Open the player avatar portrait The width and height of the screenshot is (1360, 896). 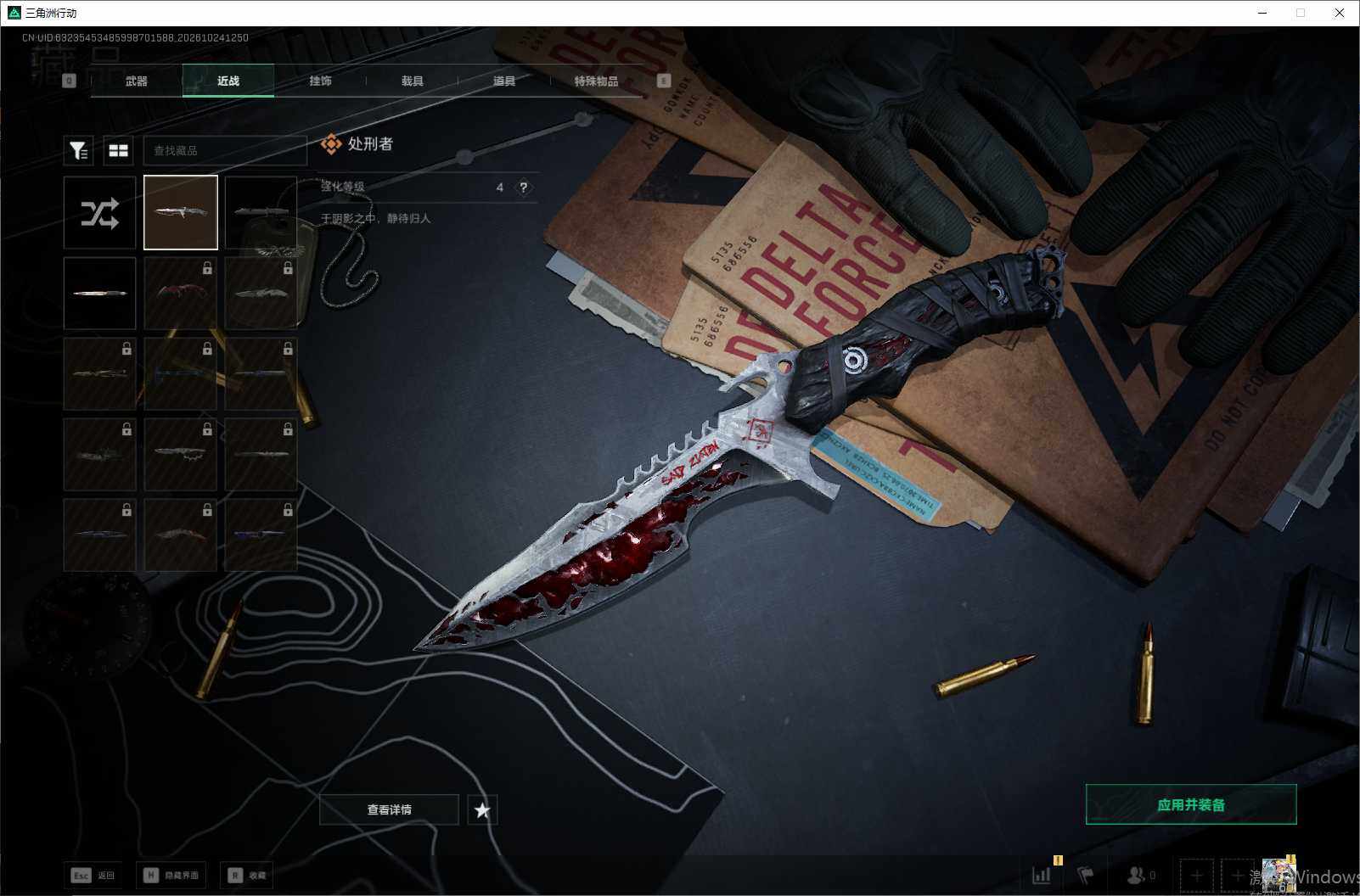click(x=1279, y=875)
